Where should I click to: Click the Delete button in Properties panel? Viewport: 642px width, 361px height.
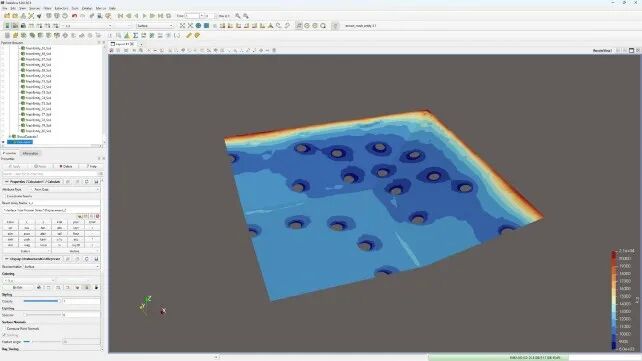point(66,167)
